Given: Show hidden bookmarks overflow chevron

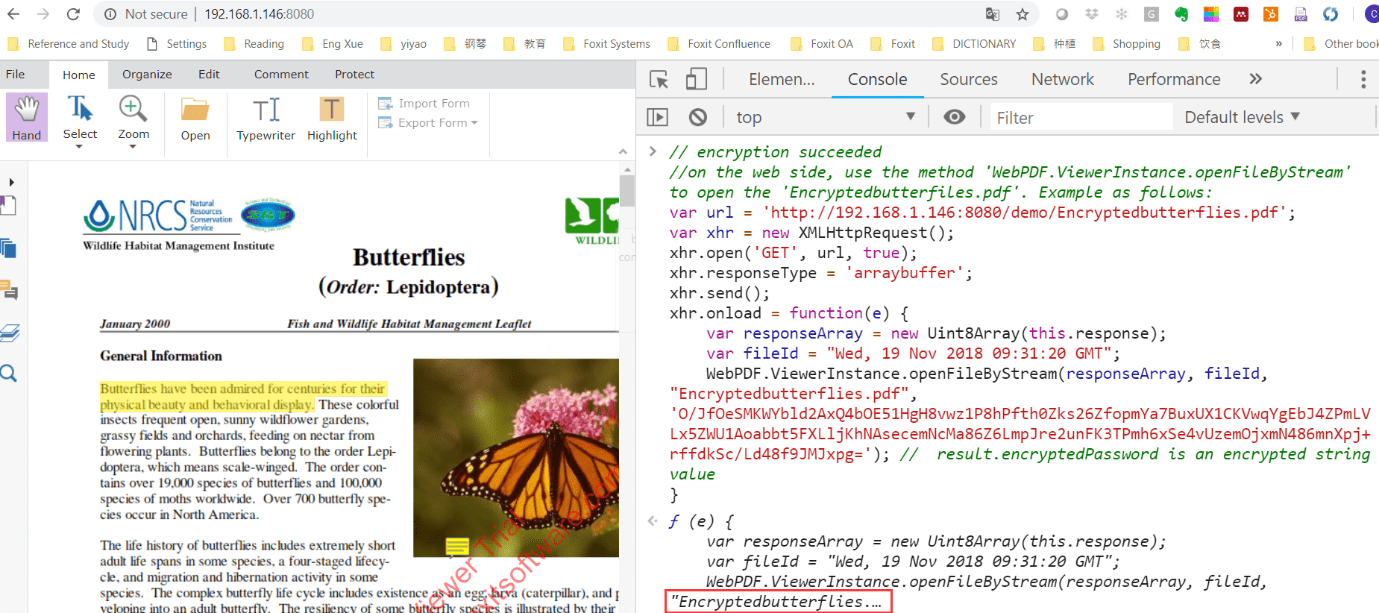Looking at the screenshot, I should 1278,44.
